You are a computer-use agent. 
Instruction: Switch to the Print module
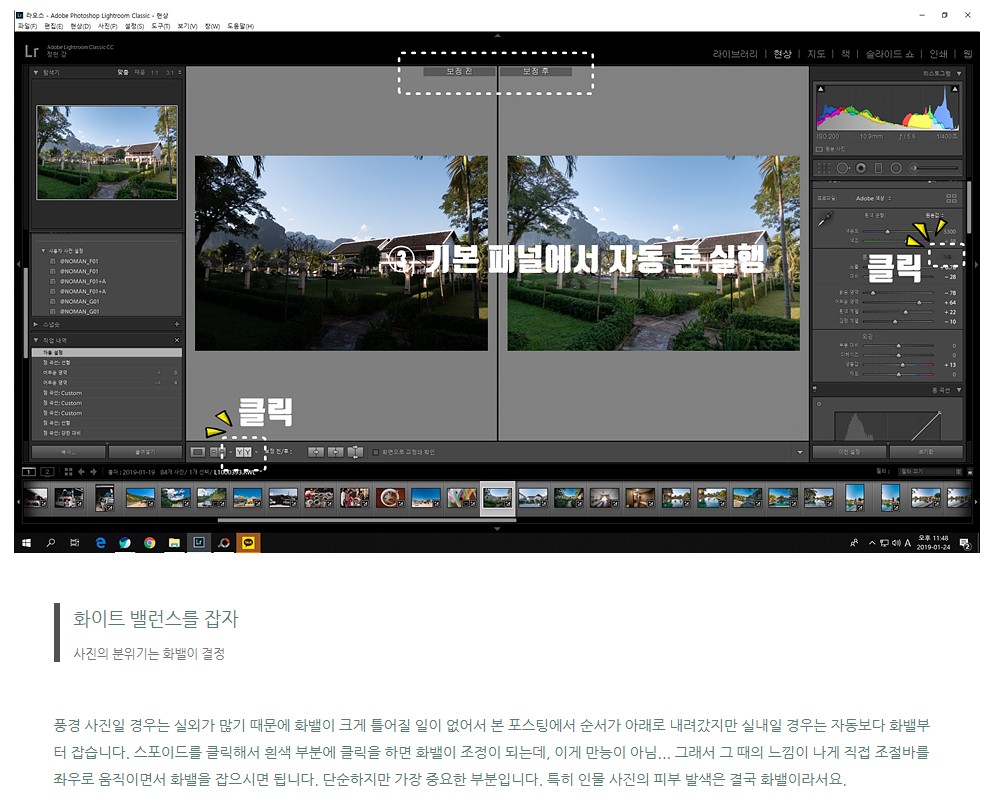pyautogui.click(x=938, y=54)
